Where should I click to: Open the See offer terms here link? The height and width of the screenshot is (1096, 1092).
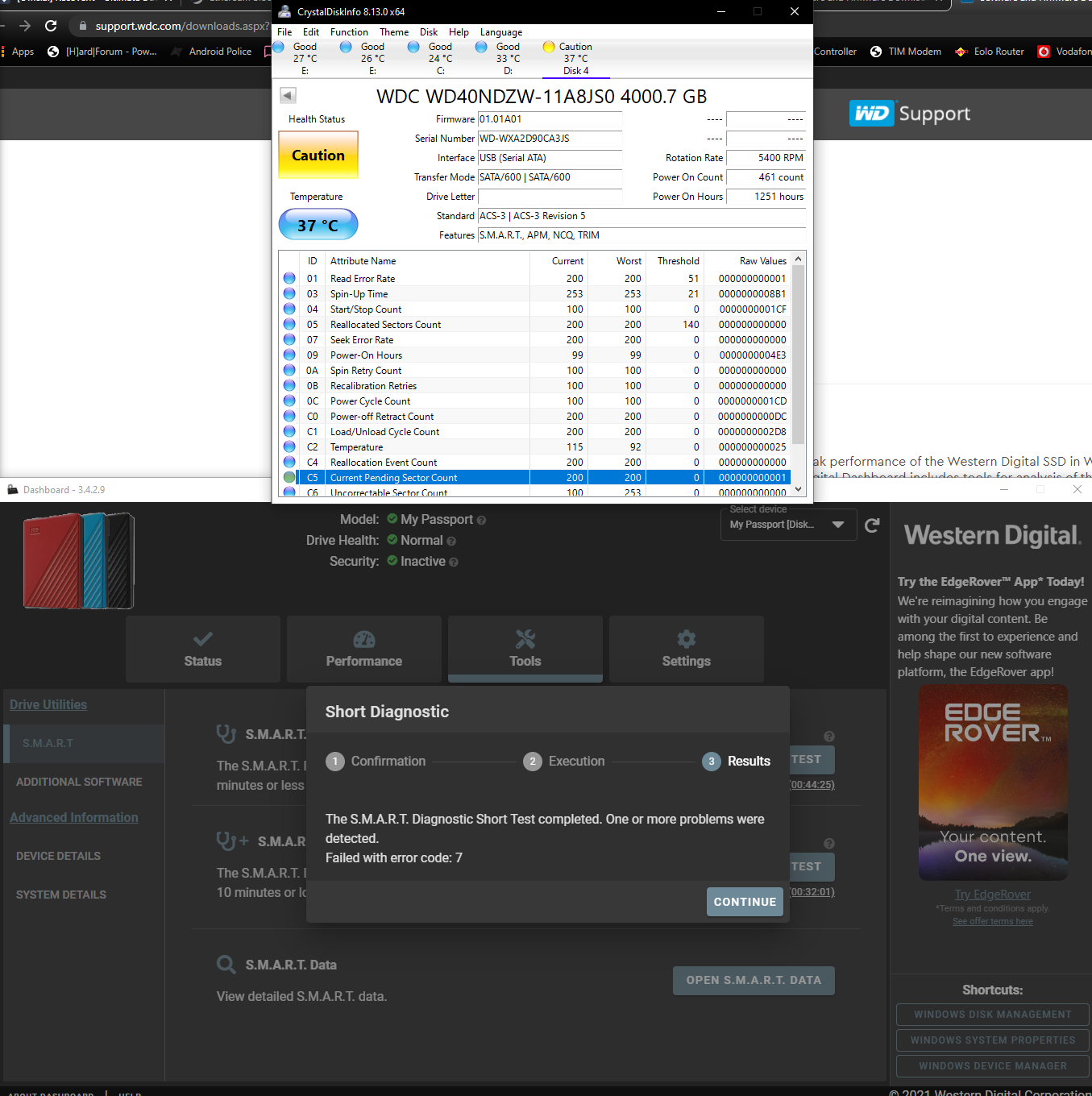click(x=993, y=921)
